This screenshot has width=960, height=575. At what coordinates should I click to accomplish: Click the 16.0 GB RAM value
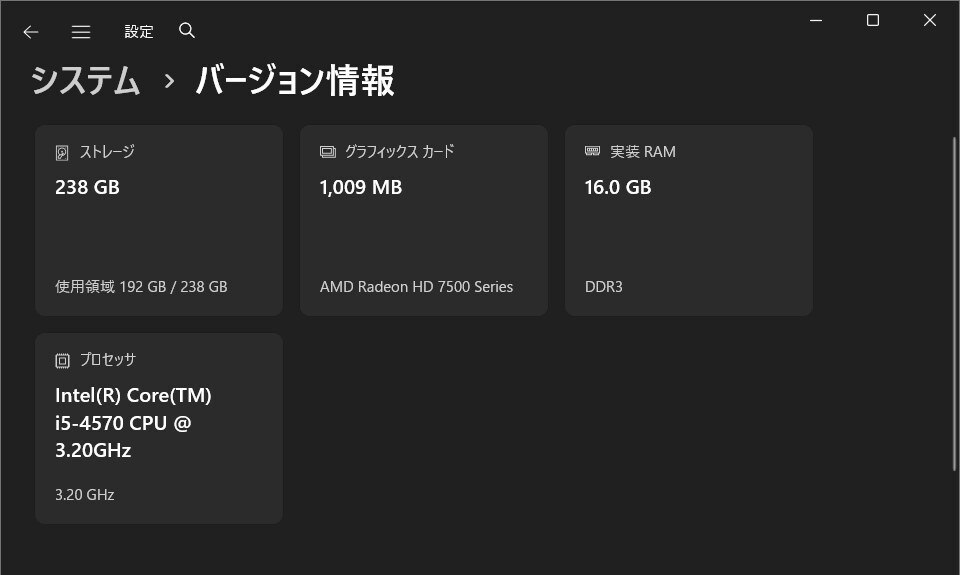click(618, 187)
